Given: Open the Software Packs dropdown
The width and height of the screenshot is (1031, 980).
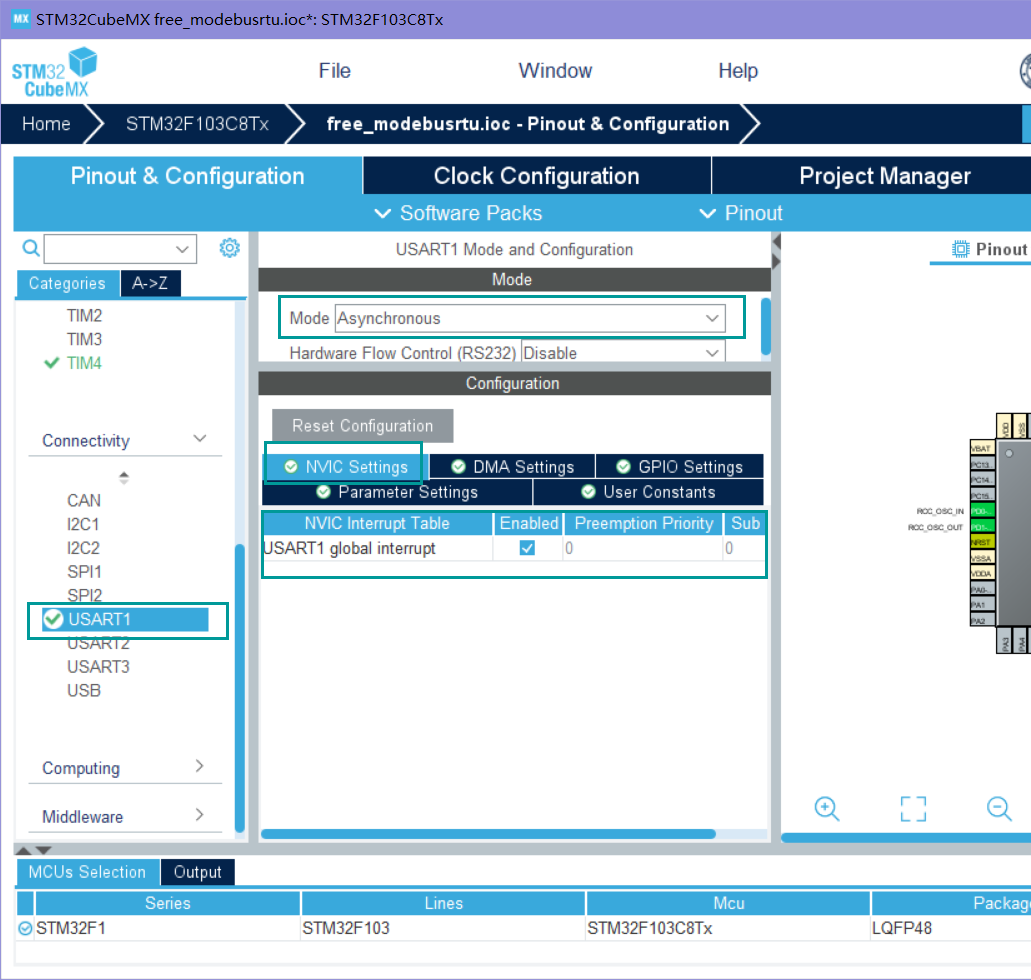Looking at the screenshot, I should click(458, 213).
